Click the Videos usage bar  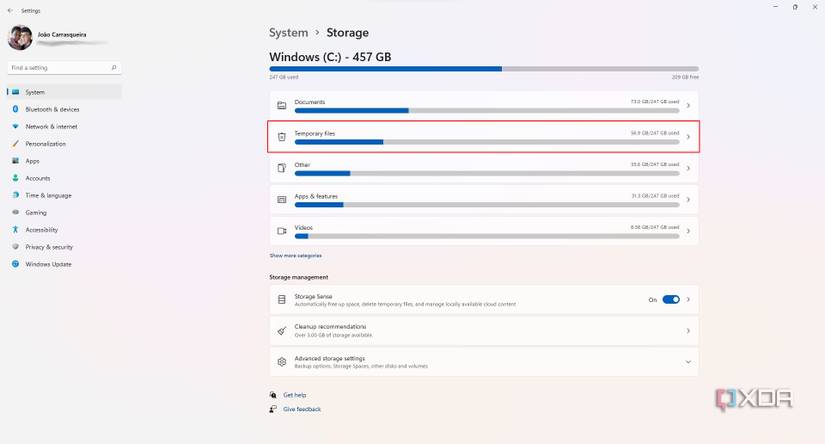point(487,236)
